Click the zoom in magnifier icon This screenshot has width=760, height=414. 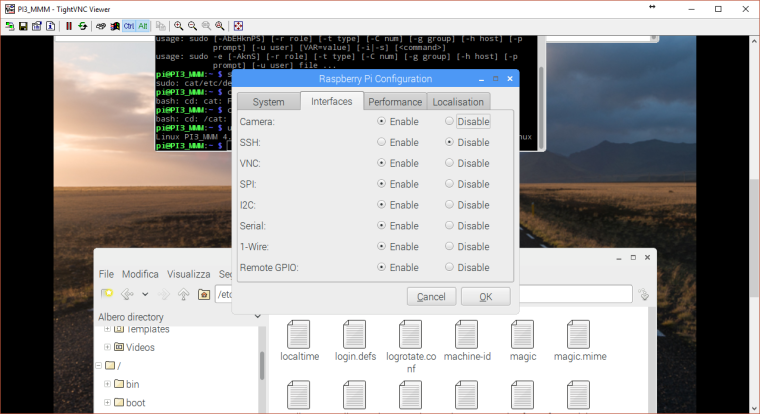point(178,26)
